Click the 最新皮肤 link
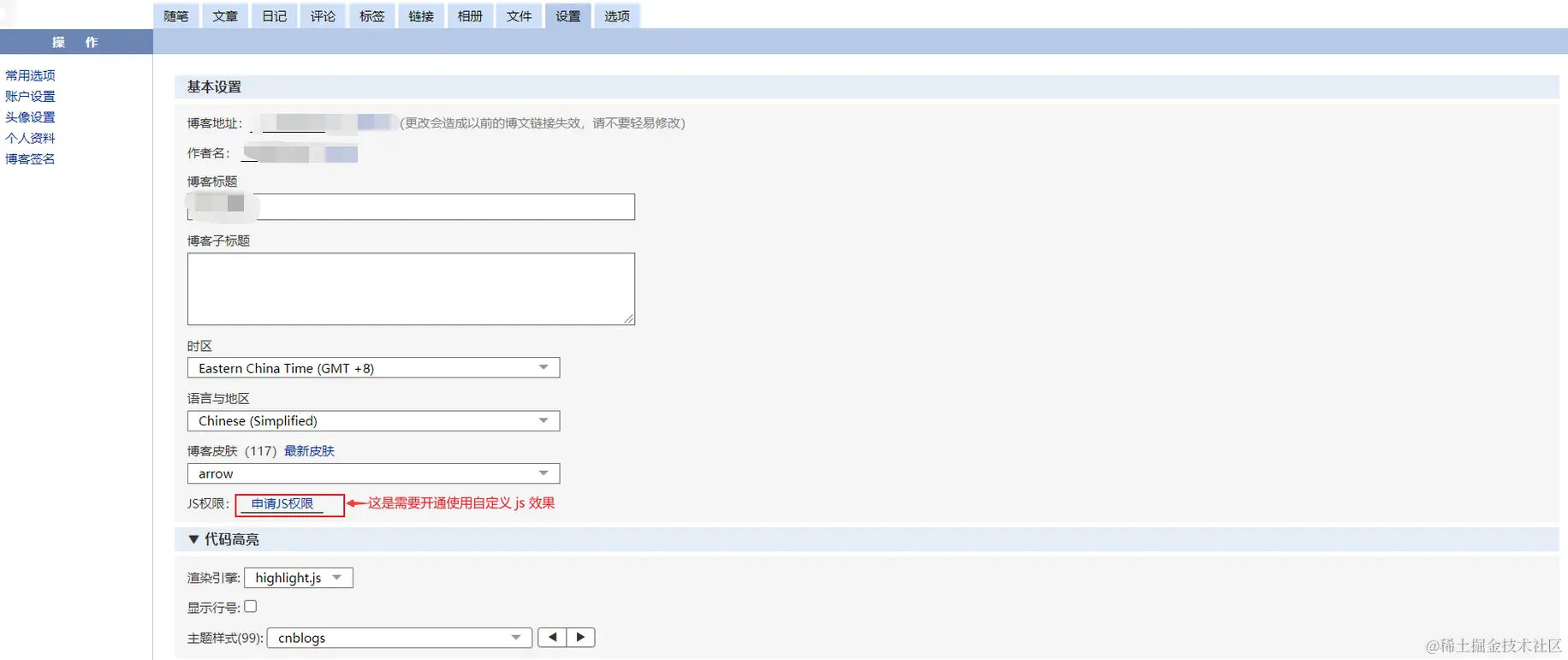The width and height of the screenshot is (1568, 660). (x=309, y=451)
